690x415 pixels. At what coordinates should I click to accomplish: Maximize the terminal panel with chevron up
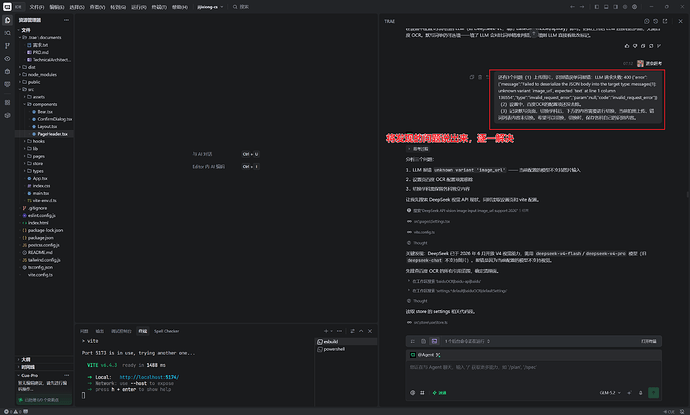(x=361, y=331)
